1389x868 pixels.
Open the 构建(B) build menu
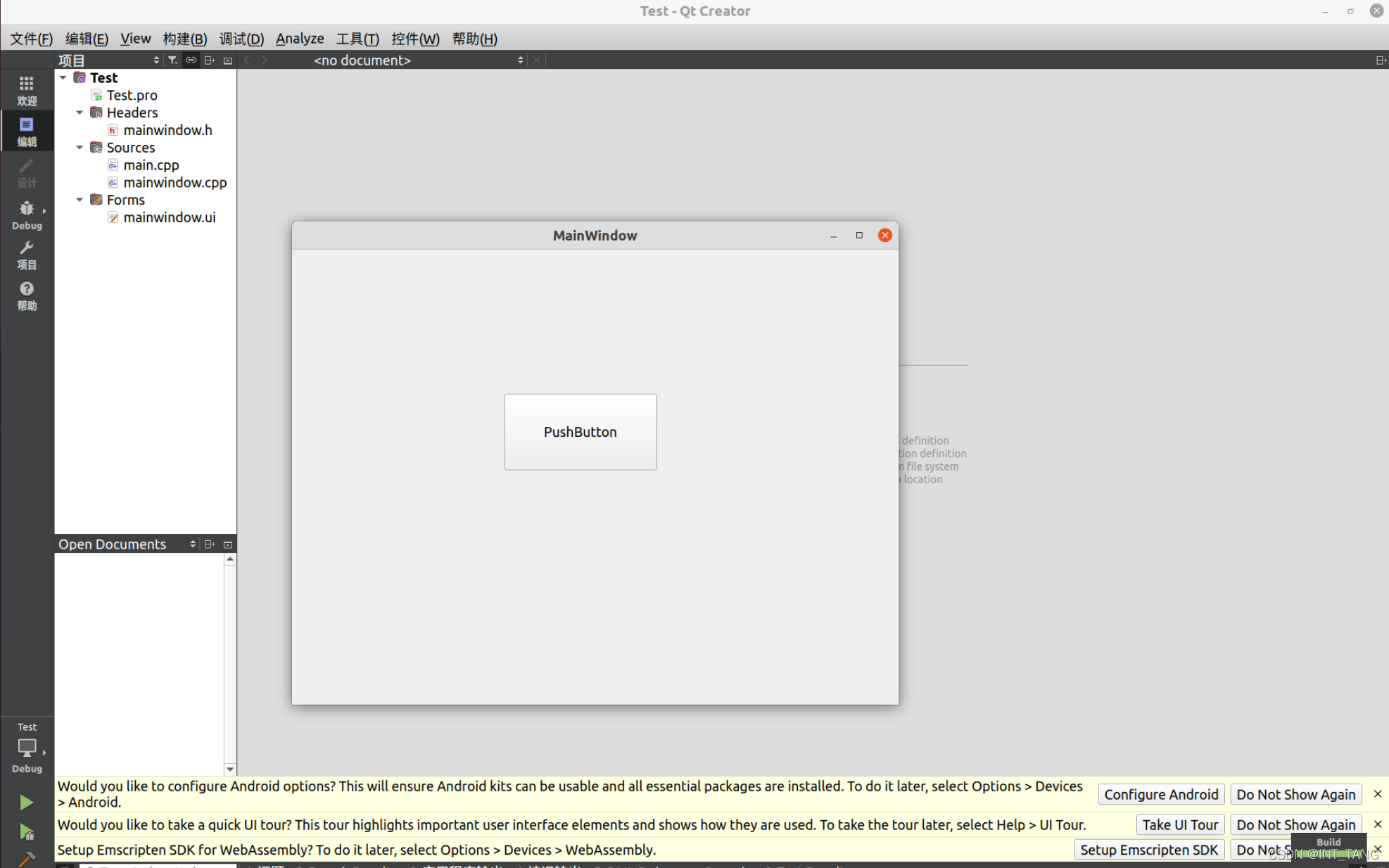[x=184, y=39]
